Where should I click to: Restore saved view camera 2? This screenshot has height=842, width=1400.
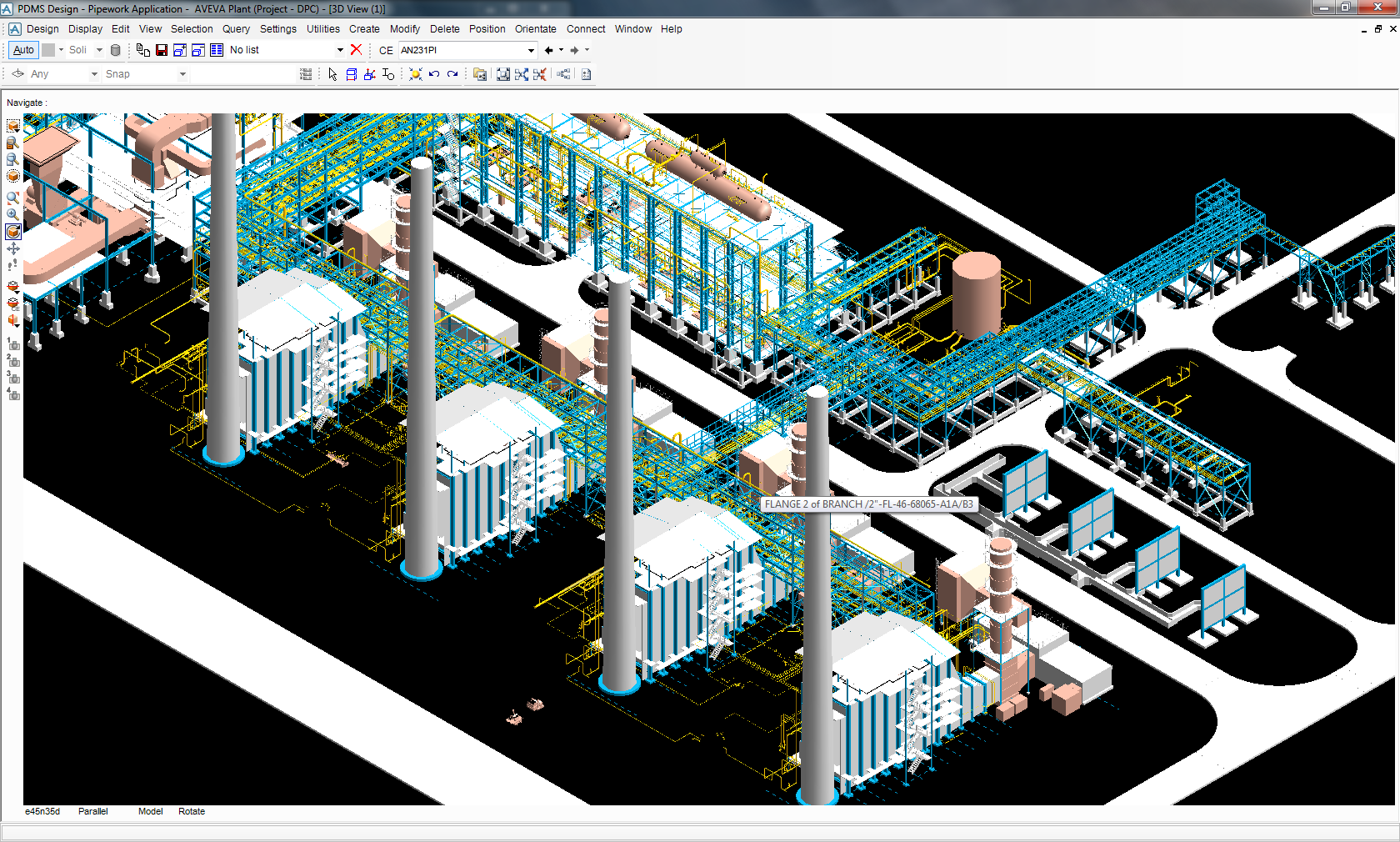13,360
